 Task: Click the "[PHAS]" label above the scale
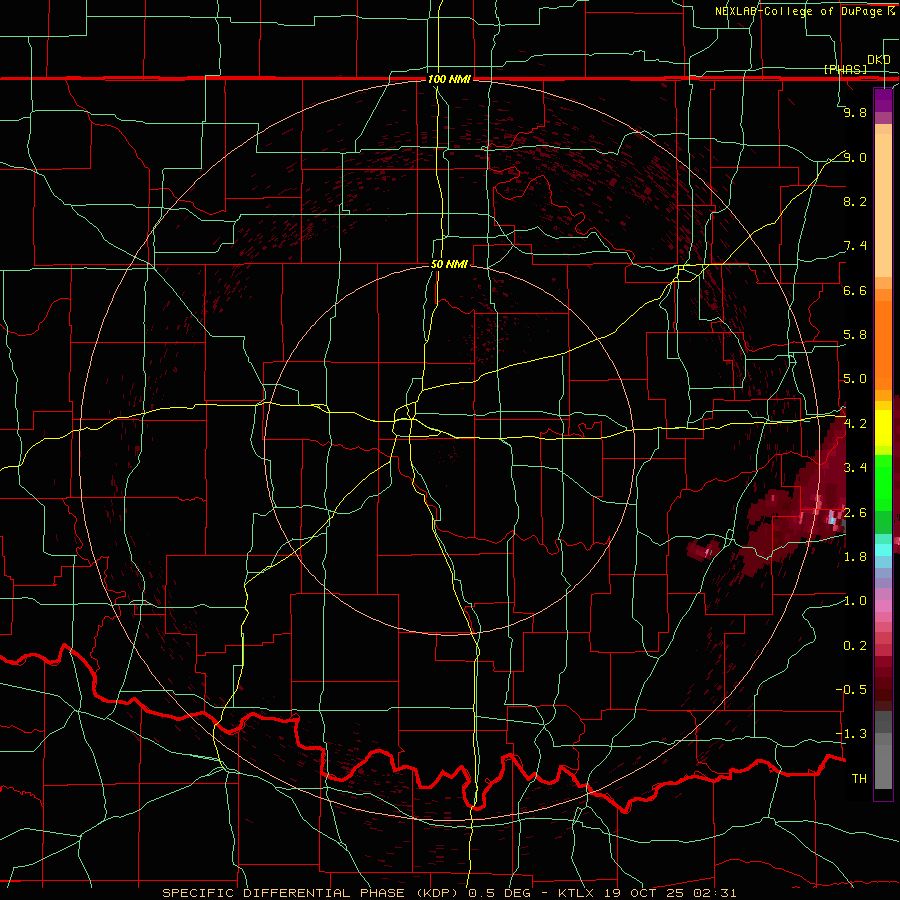[845, 69]
